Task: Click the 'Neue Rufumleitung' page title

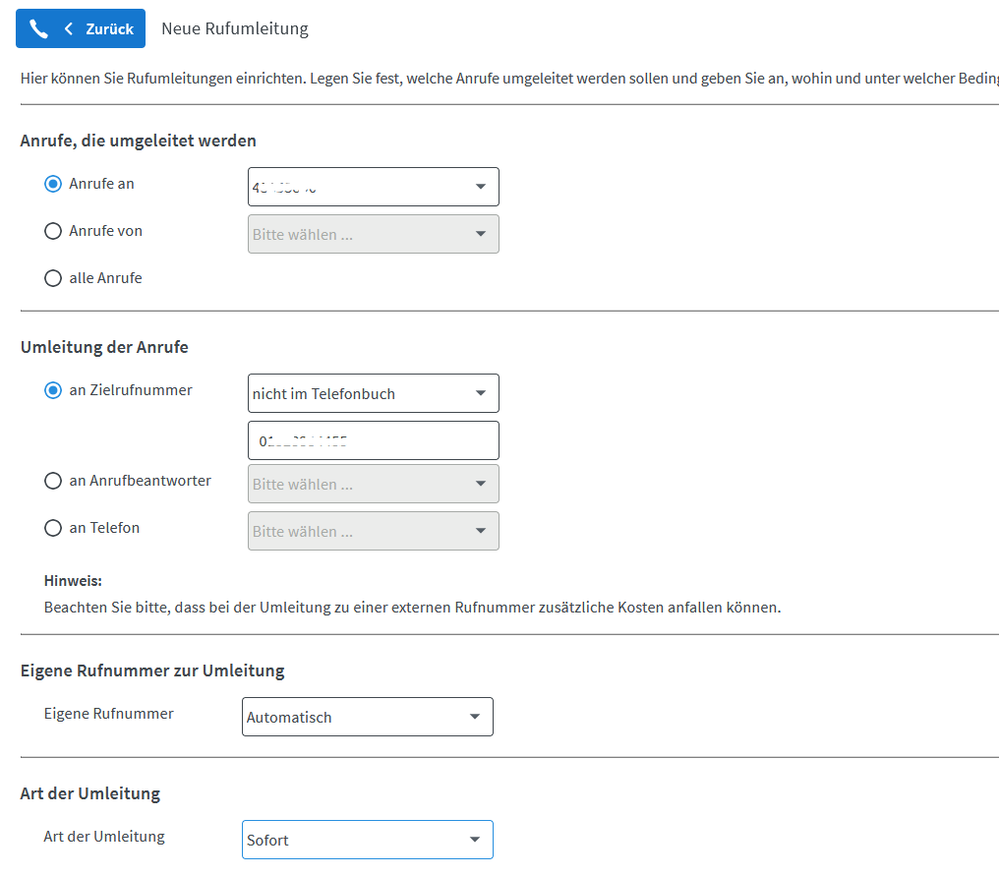Action: pos(235,29)
